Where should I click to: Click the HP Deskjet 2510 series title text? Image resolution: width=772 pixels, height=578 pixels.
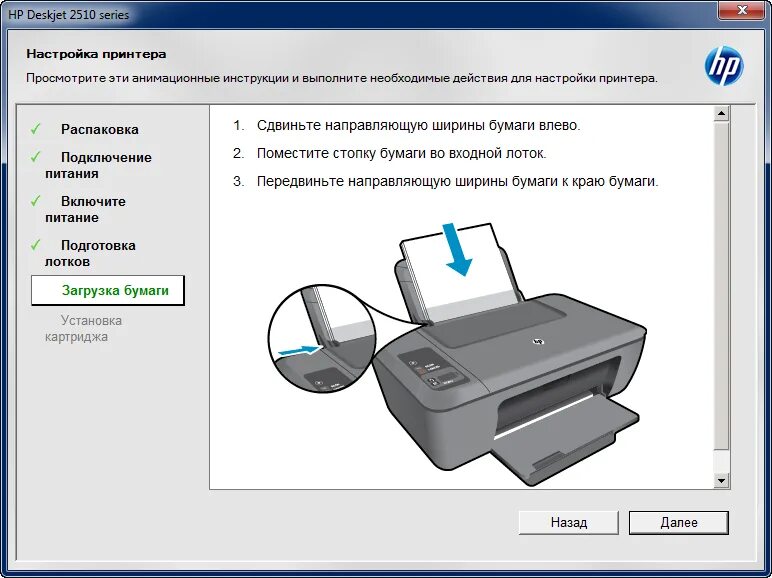(68, 15)
